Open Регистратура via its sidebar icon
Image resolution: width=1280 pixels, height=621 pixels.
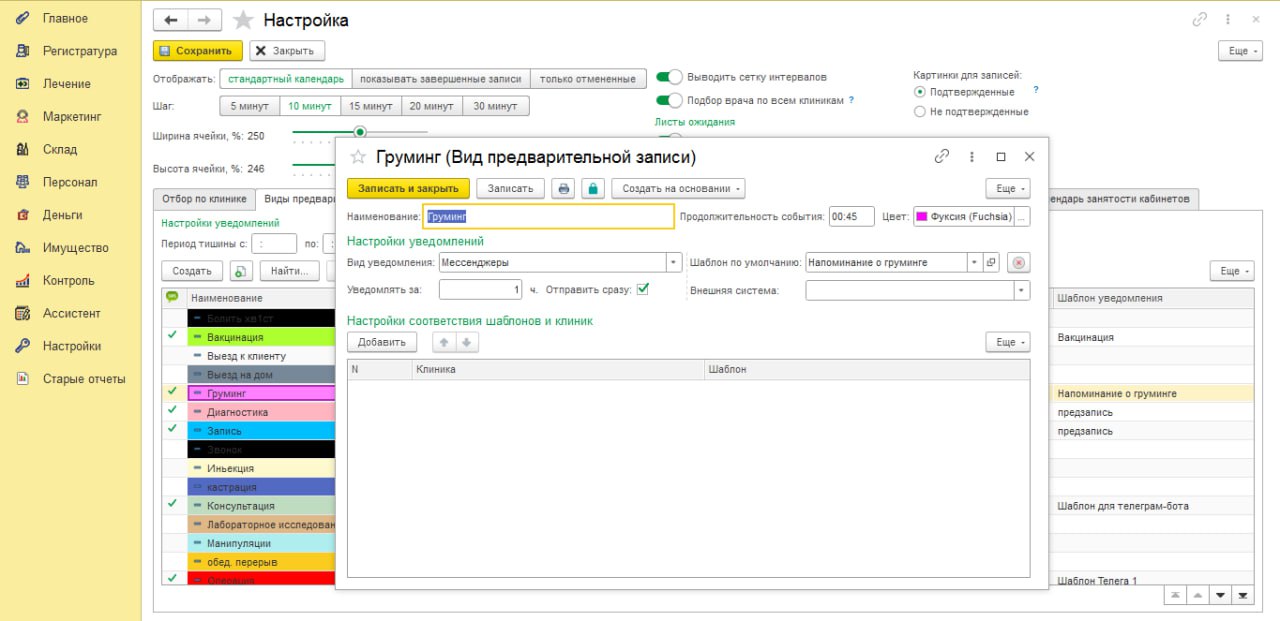coord(22,51)
